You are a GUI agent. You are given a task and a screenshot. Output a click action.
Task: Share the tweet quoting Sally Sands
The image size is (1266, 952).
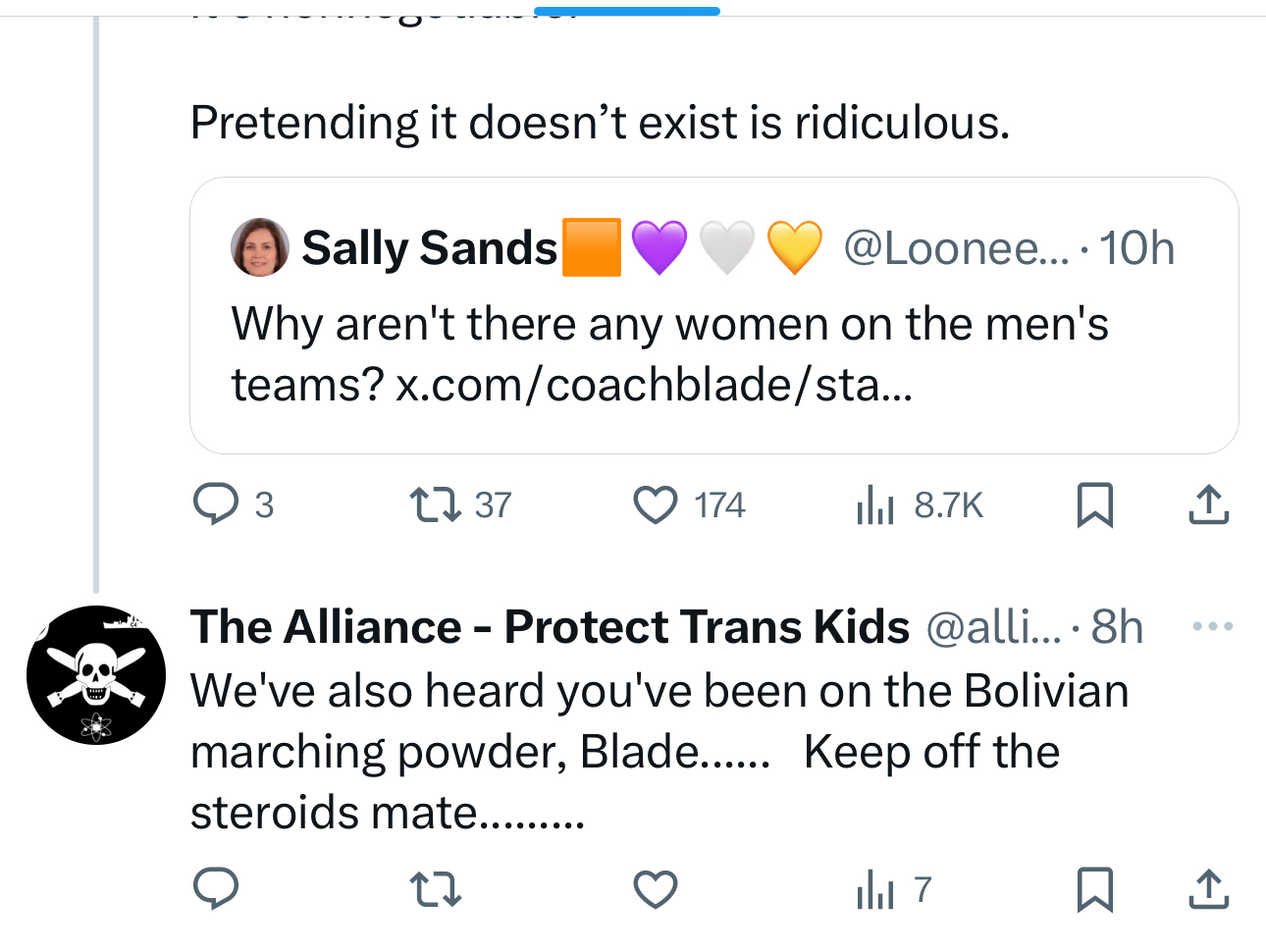coord(1208,504)
